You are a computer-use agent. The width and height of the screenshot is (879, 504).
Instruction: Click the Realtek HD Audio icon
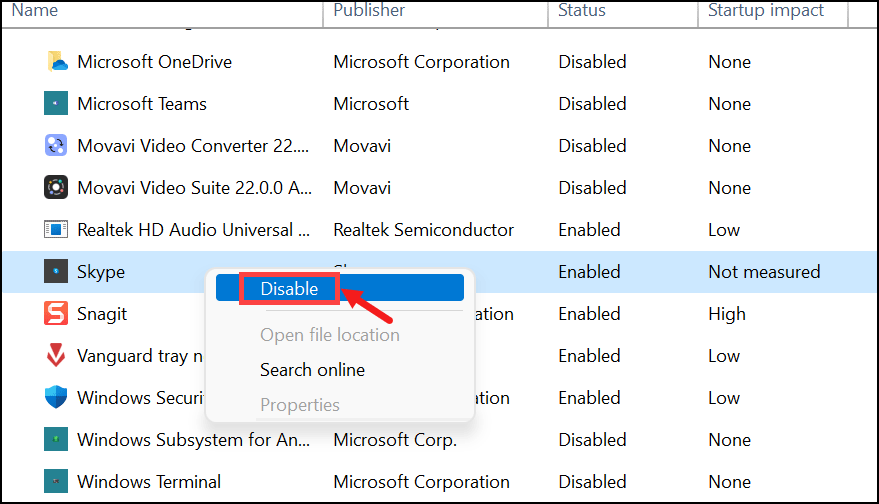click(56, 230)
